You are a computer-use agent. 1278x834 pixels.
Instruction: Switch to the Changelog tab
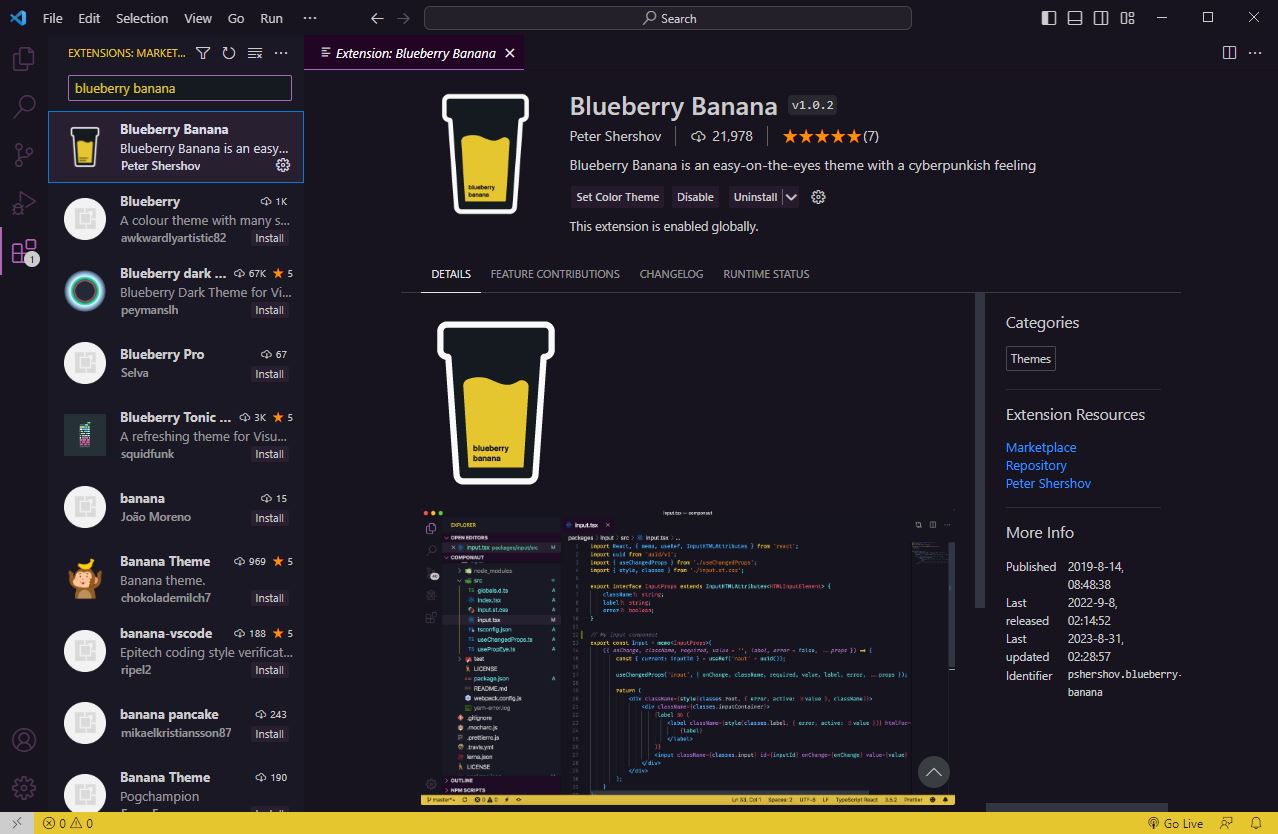pyautogui.click(x=671, y=274)
